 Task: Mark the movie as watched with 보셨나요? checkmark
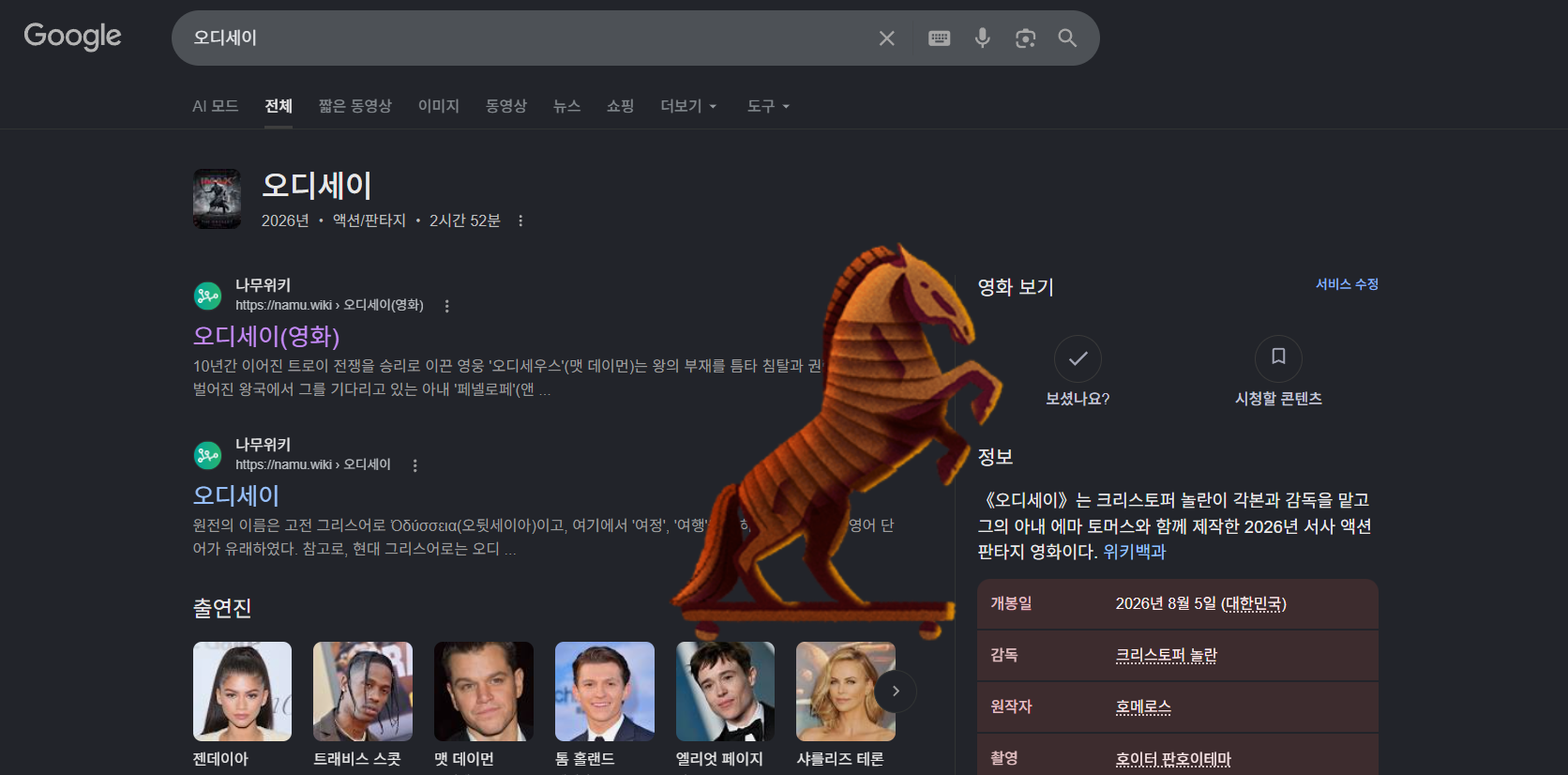1078,358
